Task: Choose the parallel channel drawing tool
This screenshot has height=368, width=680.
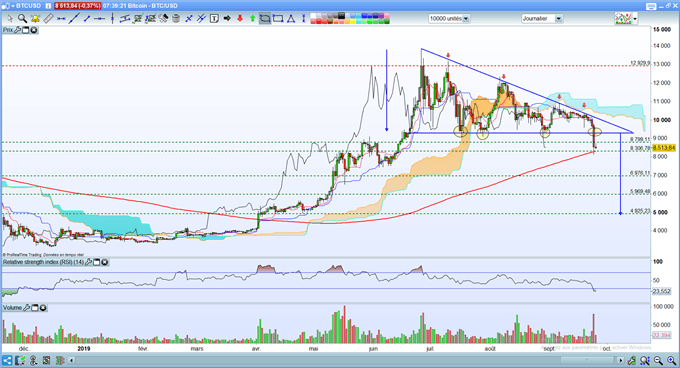Action: pyautogui.click(x=125, y=19)
